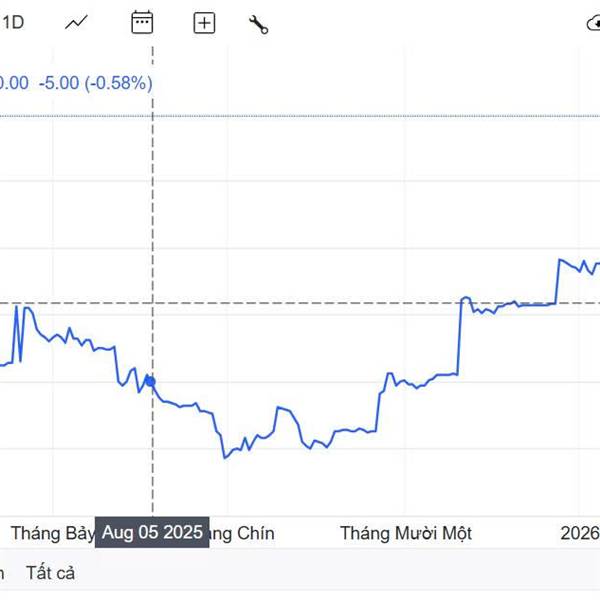Viewport: 600px width, 600px height.
Task: Click Tháng Mười Một on the time axis
Action: [x=406, y=532]
